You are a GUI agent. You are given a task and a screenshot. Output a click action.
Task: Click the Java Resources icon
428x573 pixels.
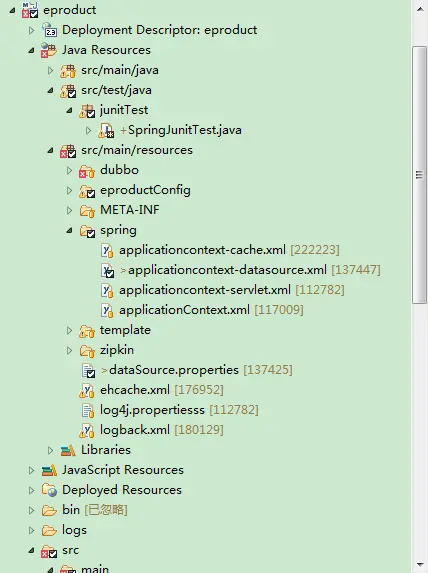49,50
